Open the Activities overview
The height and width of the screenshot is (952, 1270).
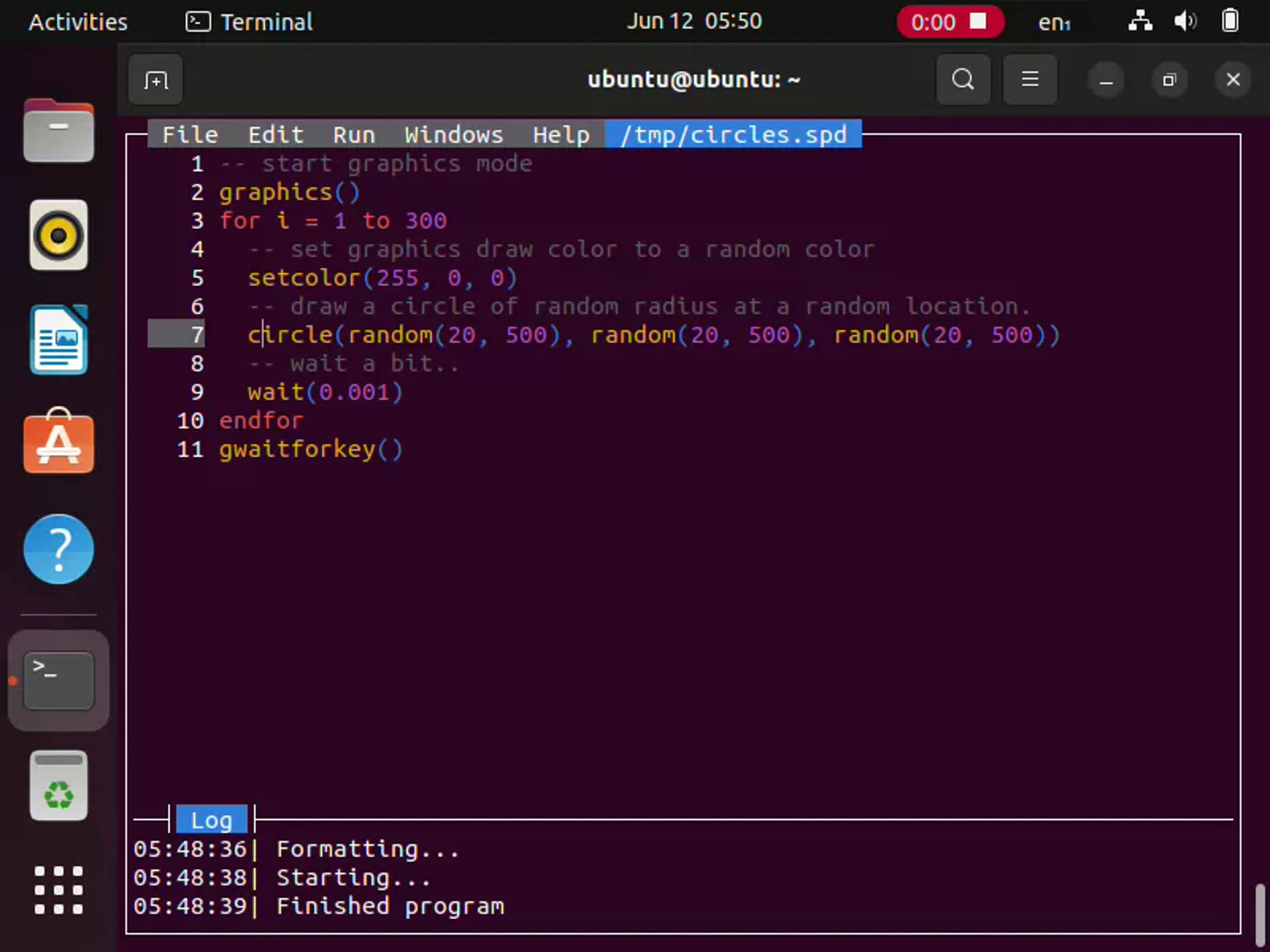click(x=78, y=22)
